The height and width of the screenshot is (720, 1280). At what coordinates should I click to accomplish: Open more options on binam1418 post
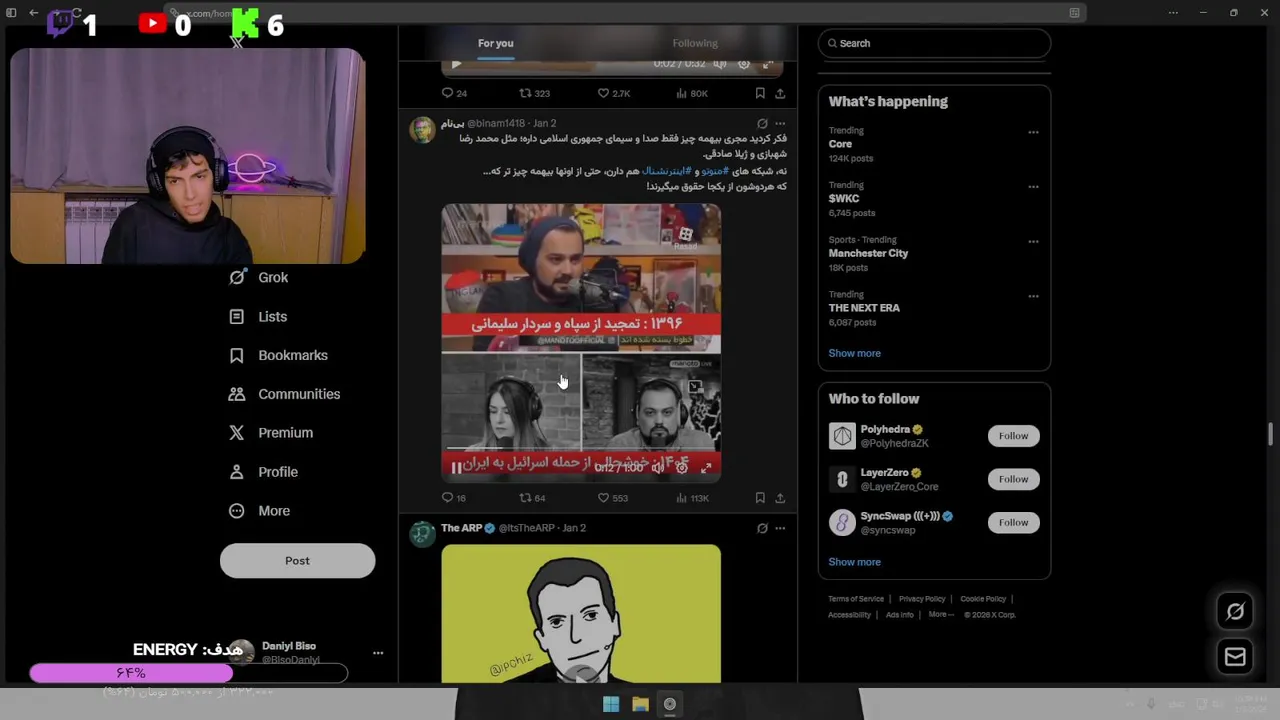click(780, 124)
